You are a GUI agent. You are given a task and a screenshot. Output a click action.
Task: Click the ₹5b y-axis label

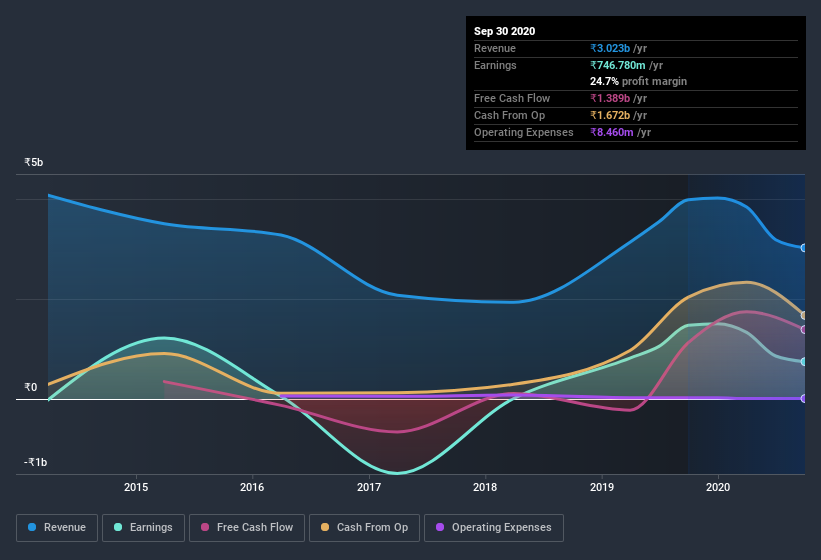coord(34,162)
